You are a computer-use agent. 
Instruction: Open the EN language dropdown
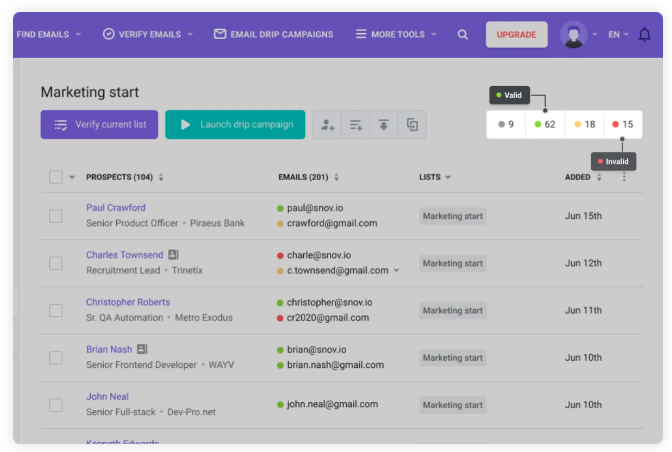pos(618,34)
